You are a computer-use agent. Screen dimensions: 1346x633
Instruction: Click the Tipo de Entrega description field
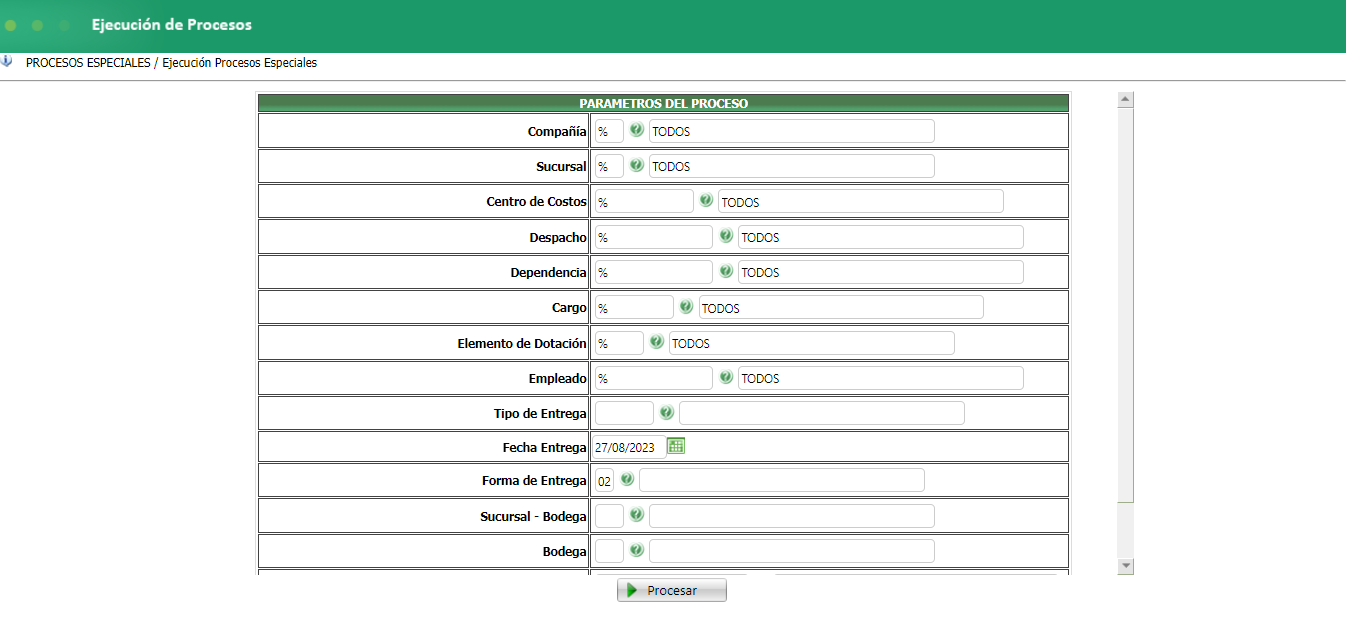pos(822,413)
